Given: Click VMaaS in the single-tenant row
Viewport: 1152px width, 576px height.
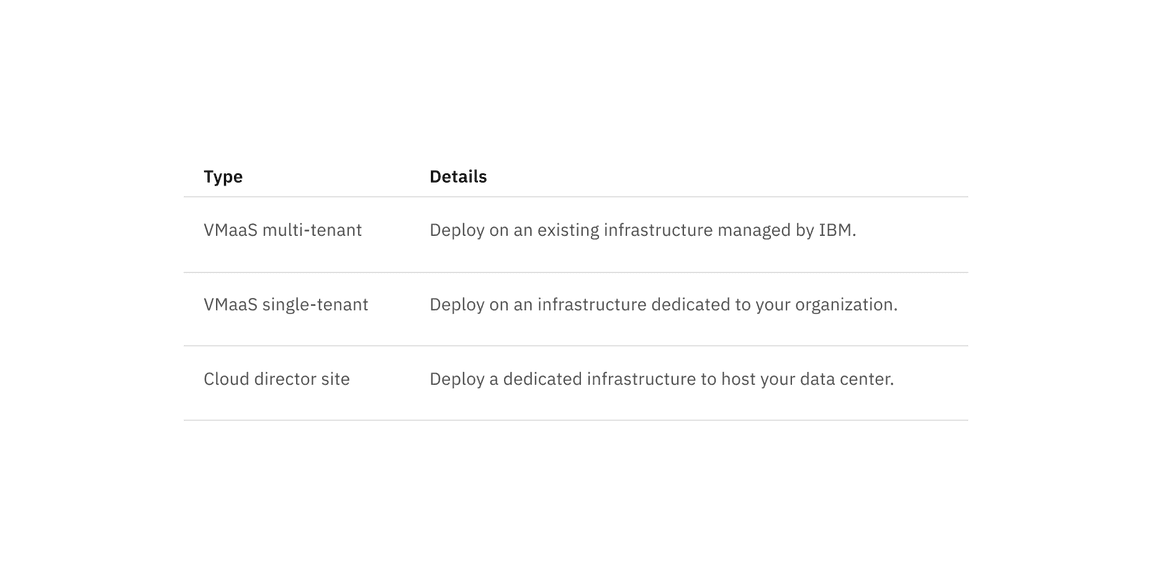Looking at the screenshot, I should (230, 305).
